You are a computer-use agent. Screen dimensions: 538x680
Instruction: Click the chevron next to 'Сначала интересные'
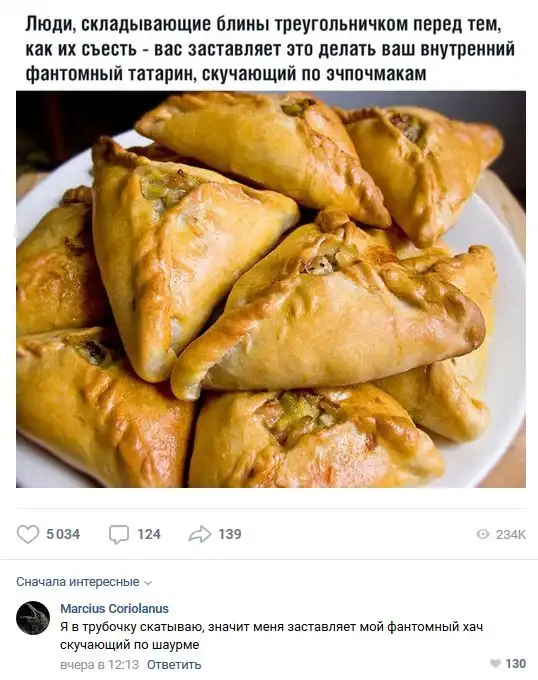[148, 583]
